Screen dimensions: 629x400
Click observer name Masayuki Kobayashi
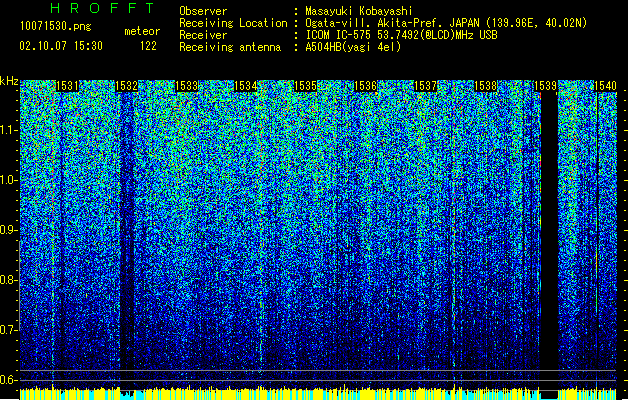359,11
